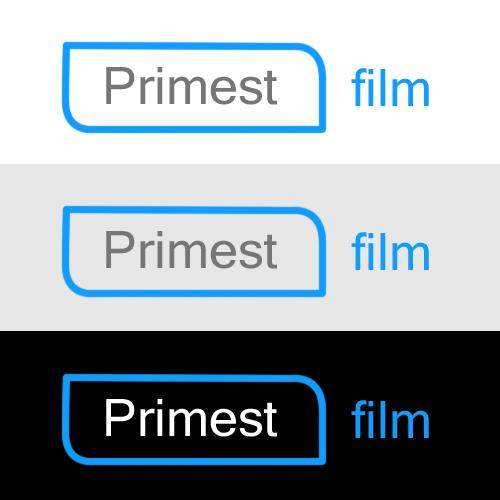Screen dimensions: 500x500
Task: Select the blue rounded box on gray background
Action: point(194,251)
